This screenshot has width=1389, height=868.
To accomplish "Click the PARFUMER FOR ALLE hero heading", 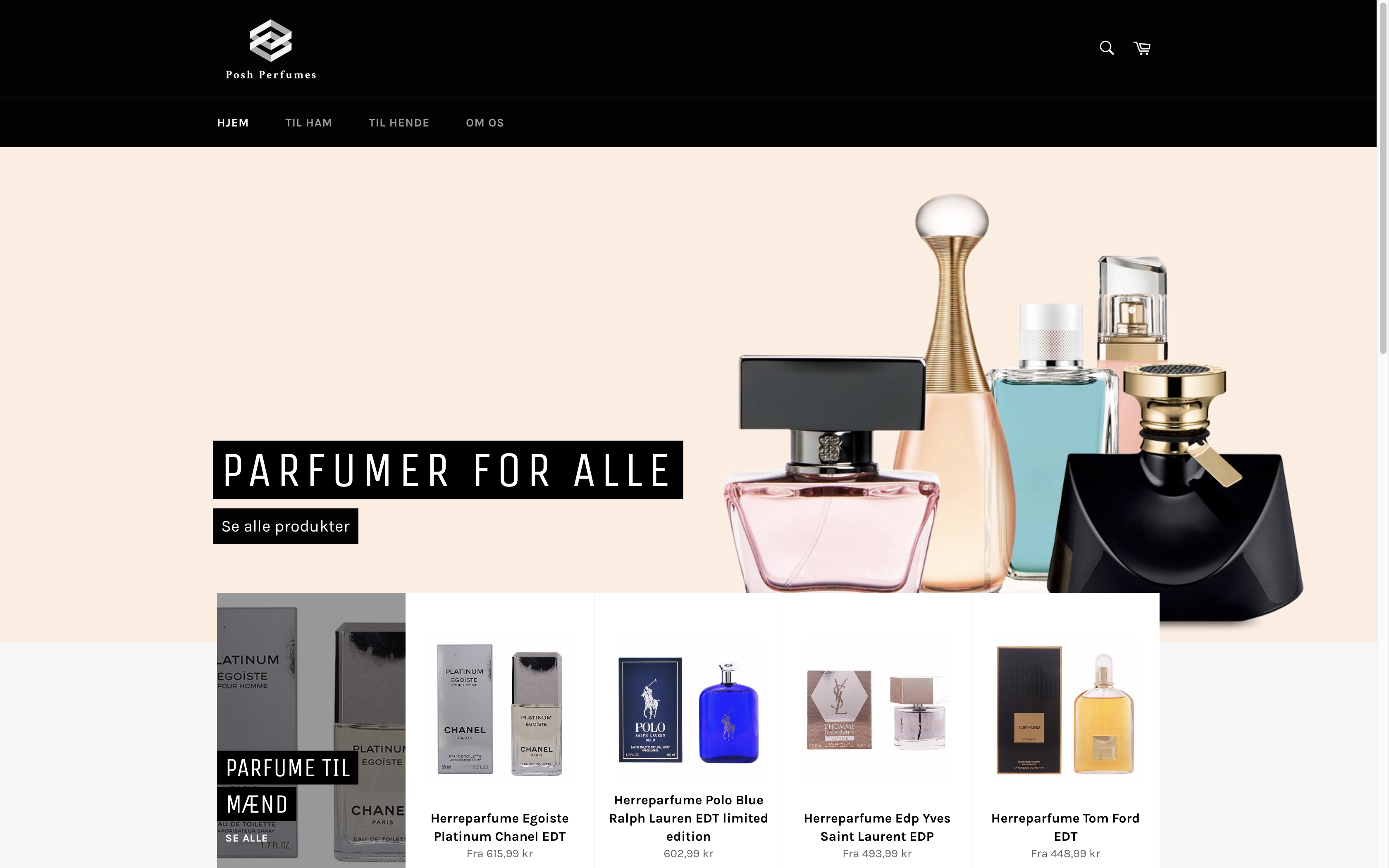I will pyautogui.click(x=448, y=470).
